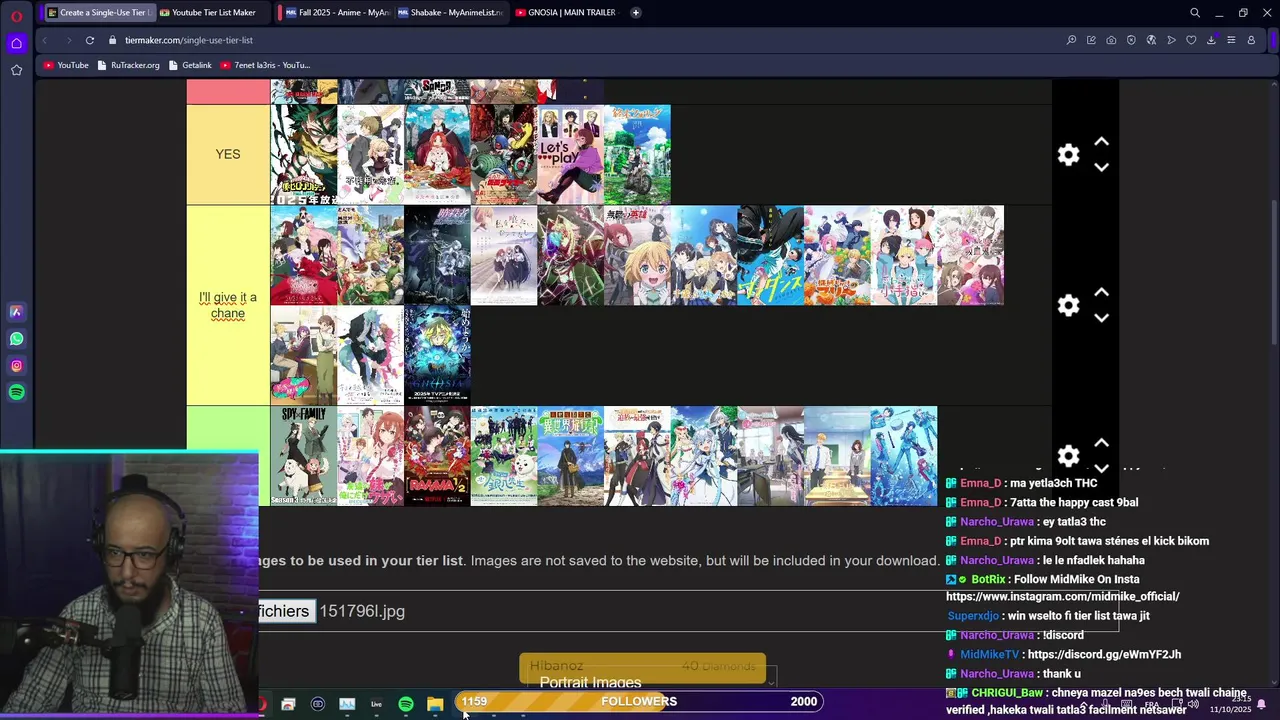Open the downloads icon in the toolbar
This screenshot has width=1280, height=720.
[1211, 40]
